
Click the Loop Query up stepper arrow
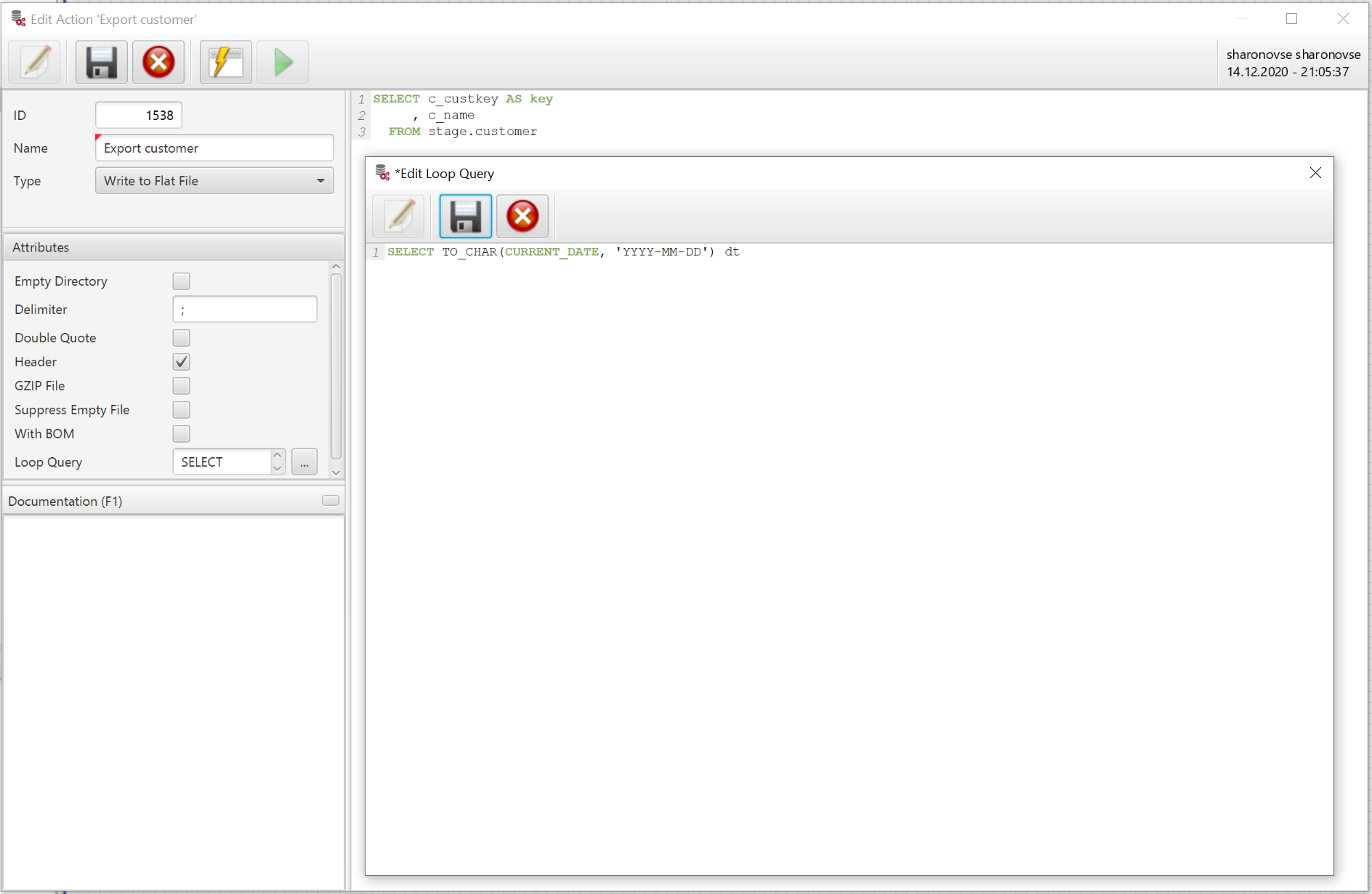coord(278,456)
